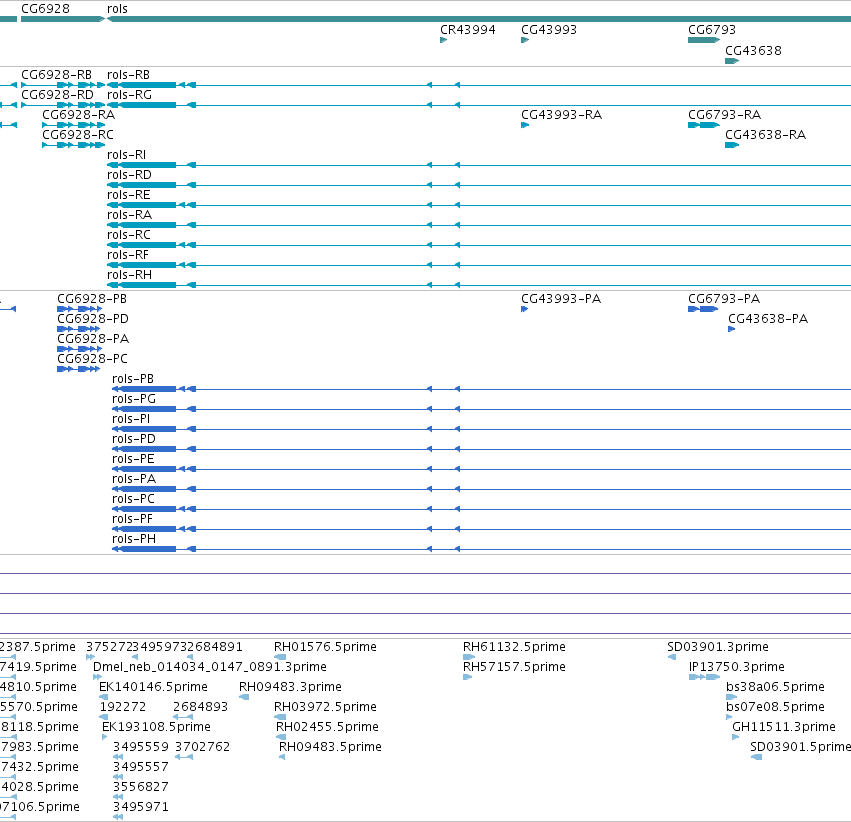Click the bs38a06.5prime EST label

(775, 687)
